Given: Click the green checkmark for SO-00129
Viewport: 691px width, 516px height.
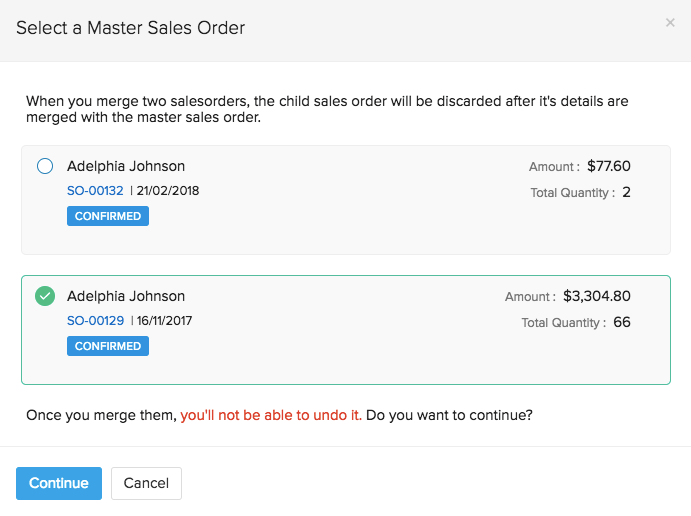Looking at the screenshot, I should coord(45,297).
